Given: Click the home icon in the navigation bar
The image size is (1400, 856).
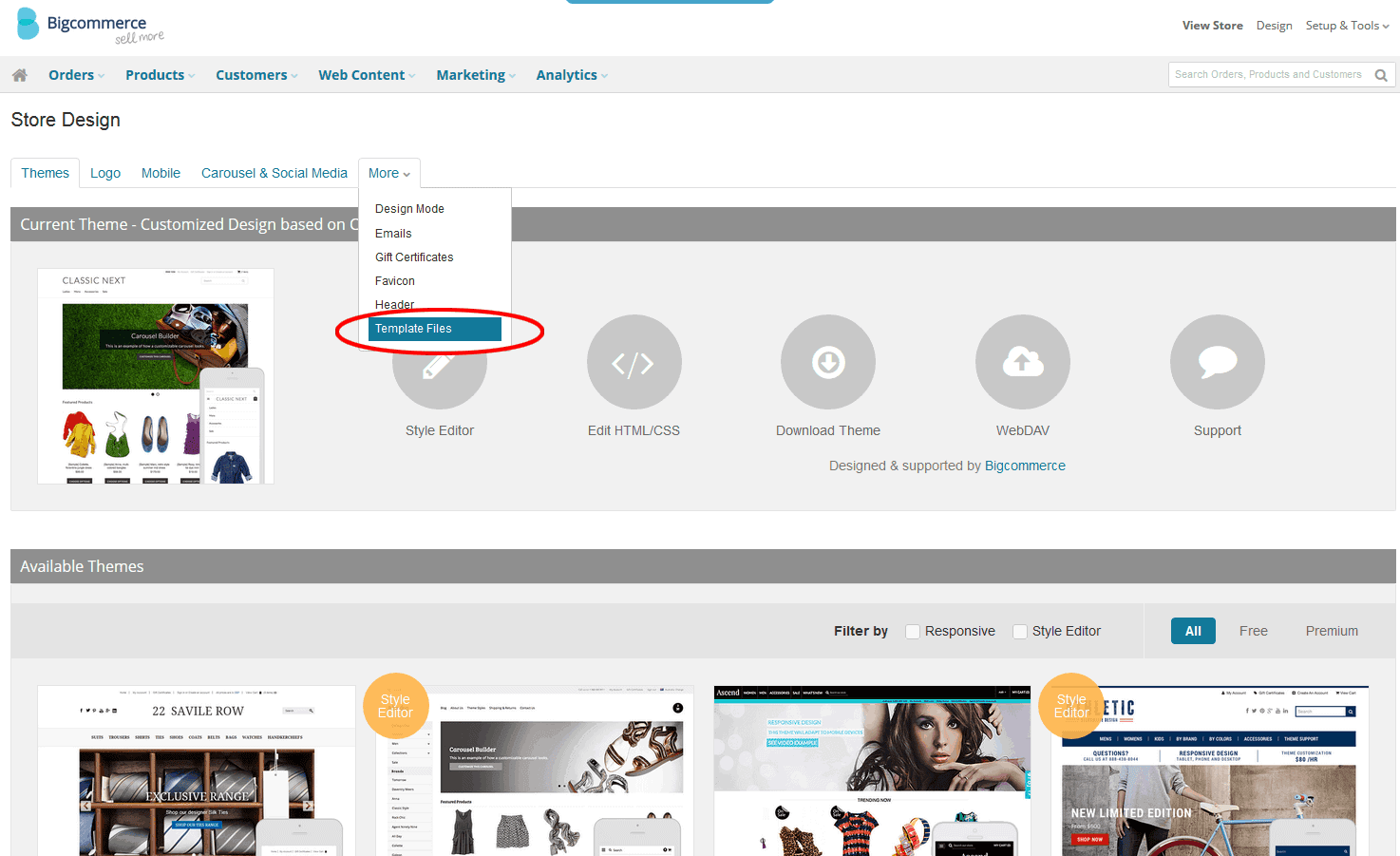Looking at the screenshot, I should 19,75.
